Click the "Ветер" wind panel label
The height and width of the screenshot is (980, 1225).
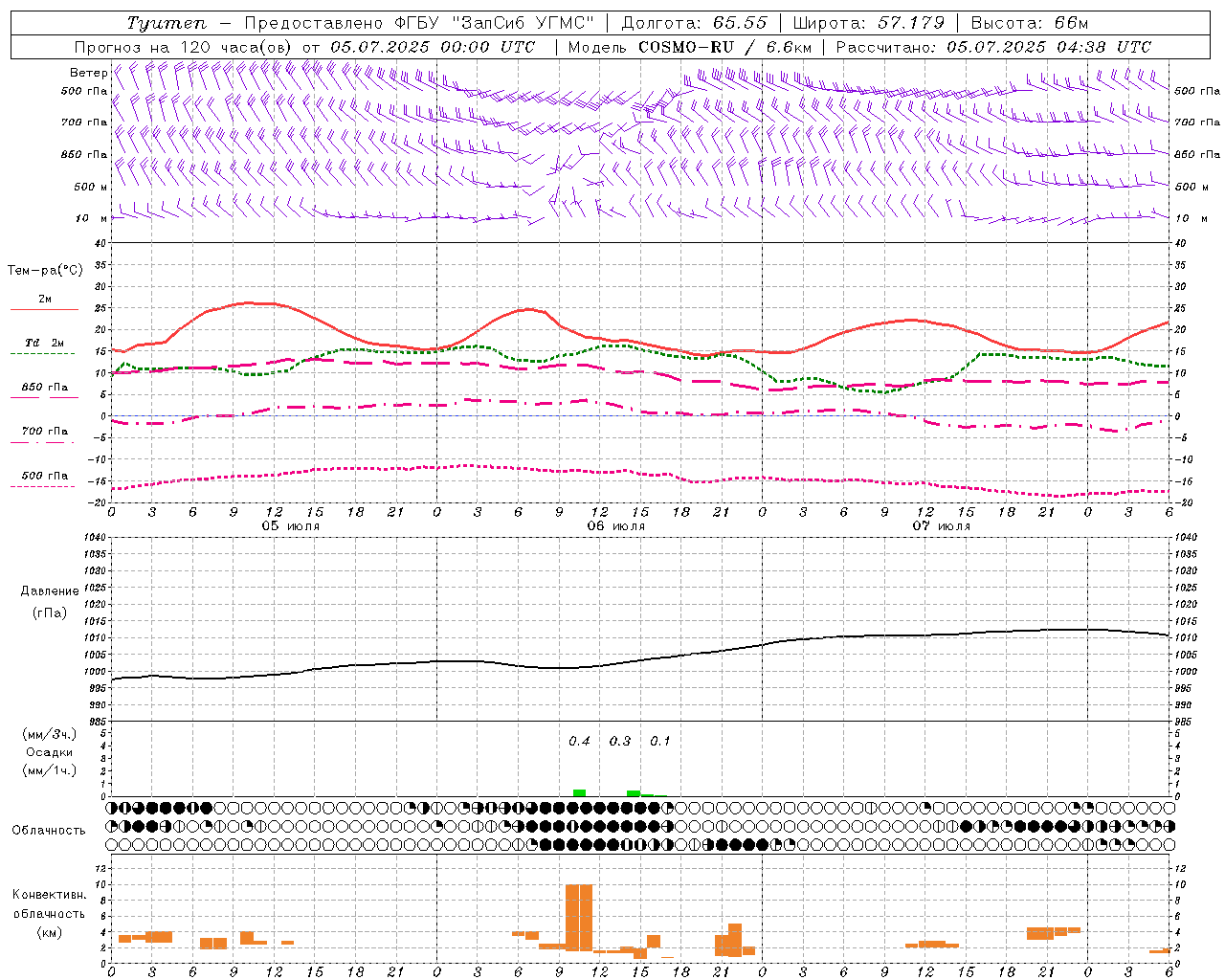[89, 73]
